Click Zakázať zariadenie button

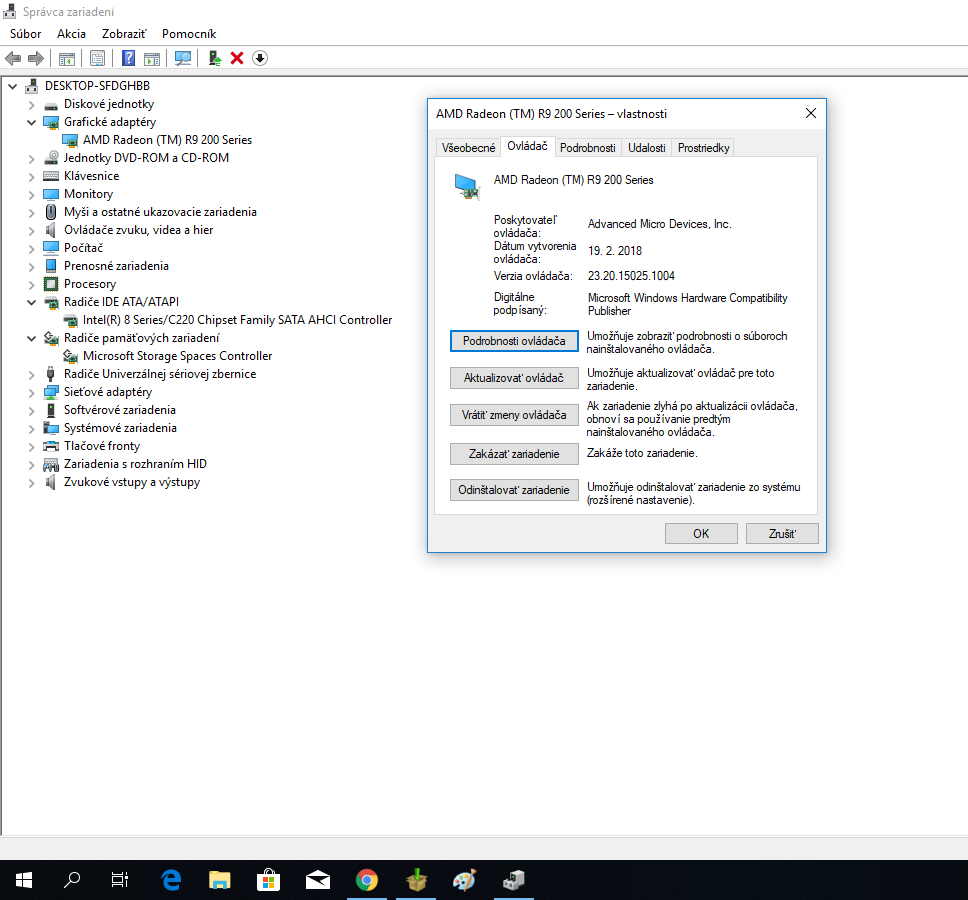pyautogui.click(x=514, y=454)
